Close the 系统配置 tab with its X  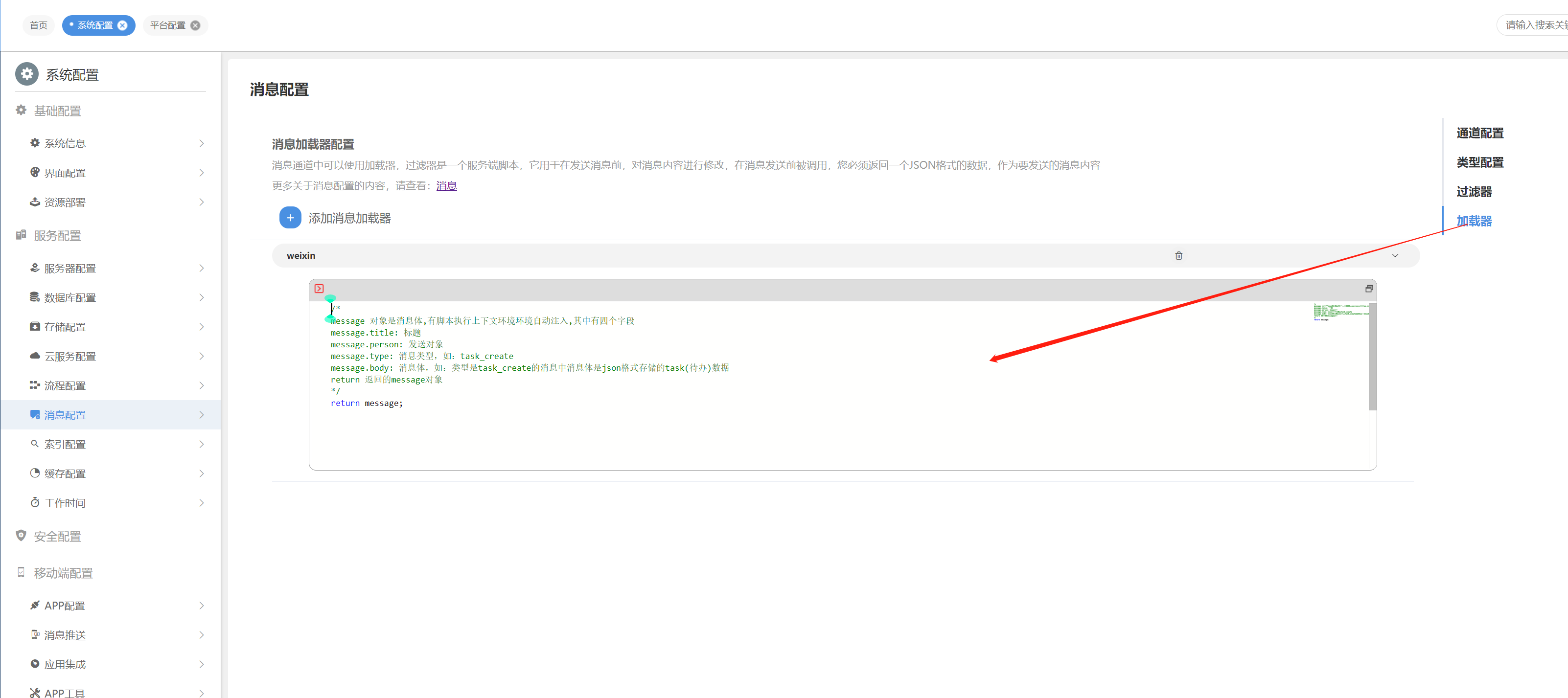tap(122, 25)
